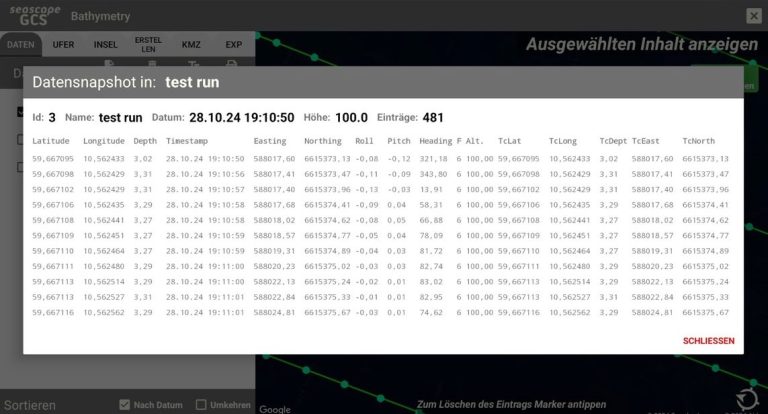Switch to the DATEN tab
Image resolution: width=768 pixels, height=414 pixels.
(21, 45)
